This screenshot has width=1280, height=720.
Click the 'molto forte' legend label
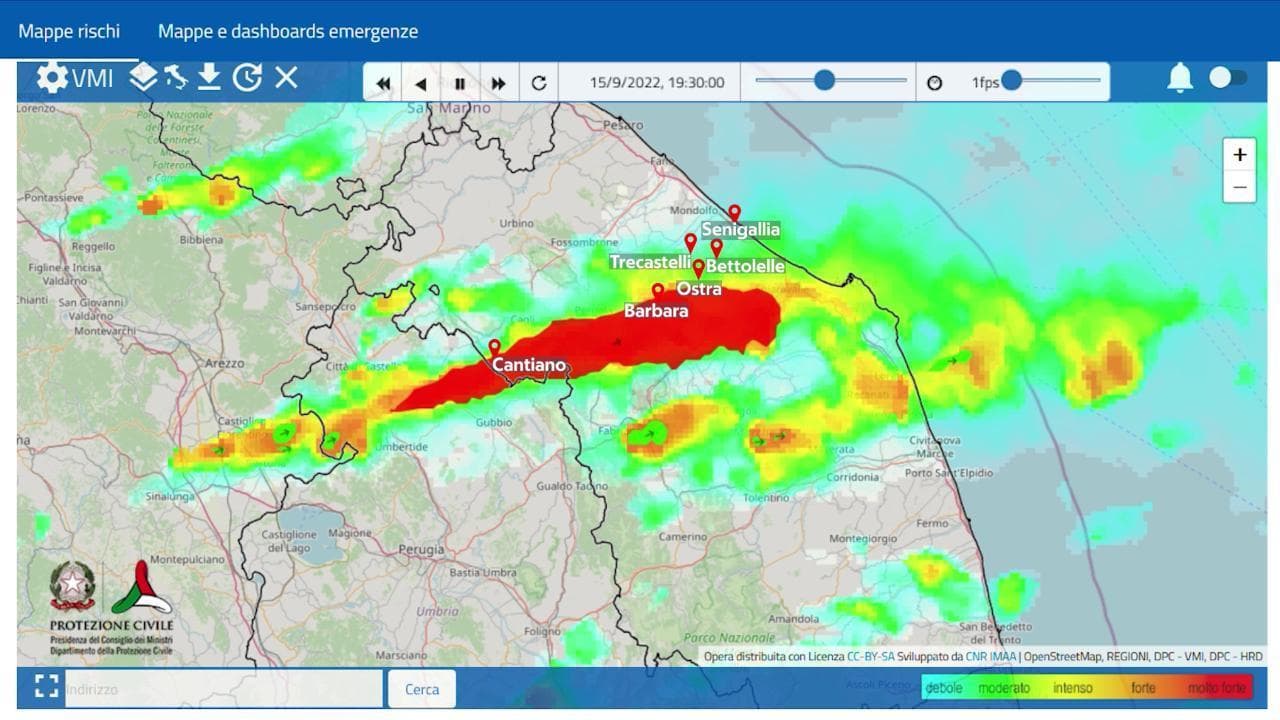point(1217,688)
